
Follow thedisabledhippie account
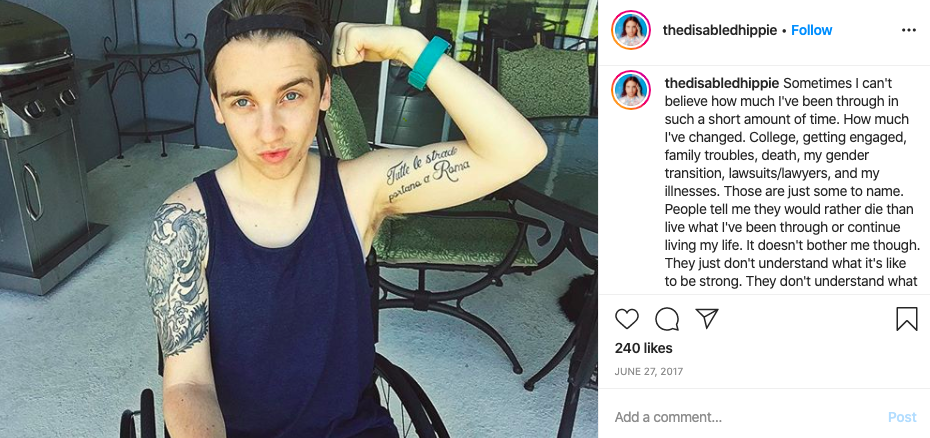tap(811, 30)
